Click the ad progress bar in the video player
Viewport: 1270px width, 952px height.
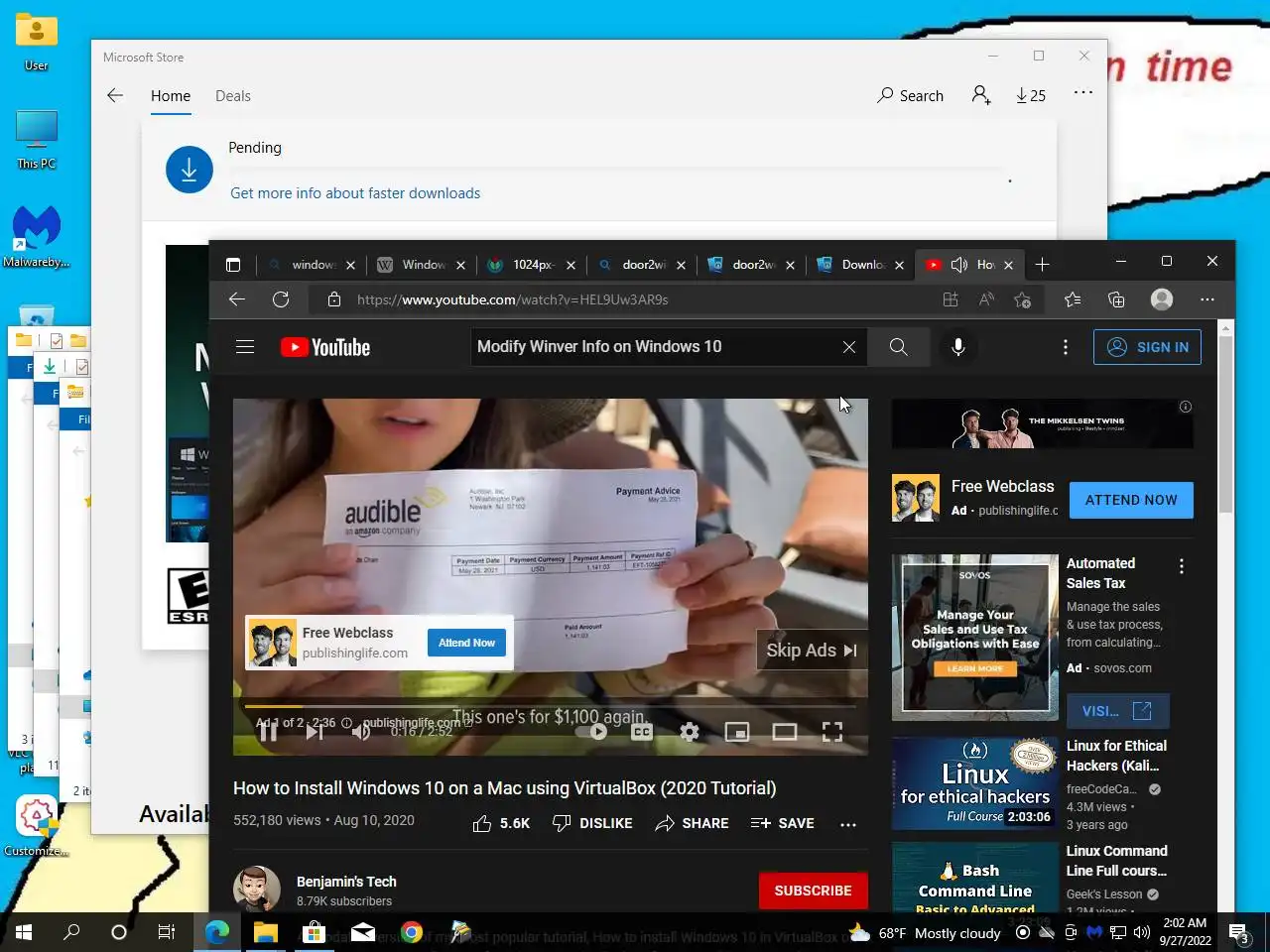[x=551, y=707]
